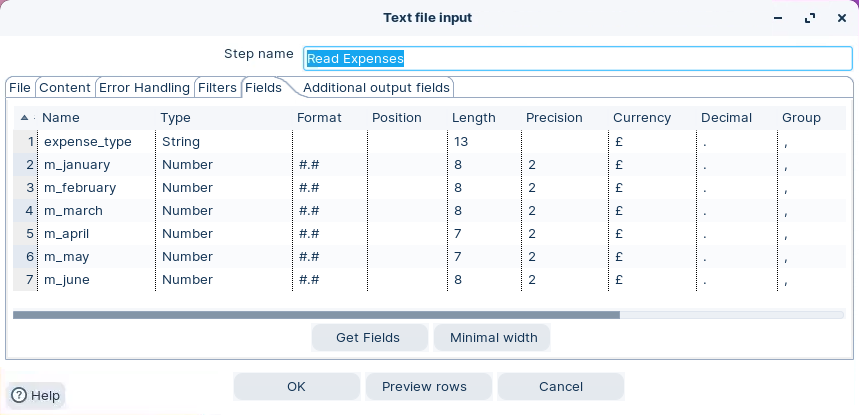
Task: Minimize the Text file input dialog
Action: [x=778, y=18]
